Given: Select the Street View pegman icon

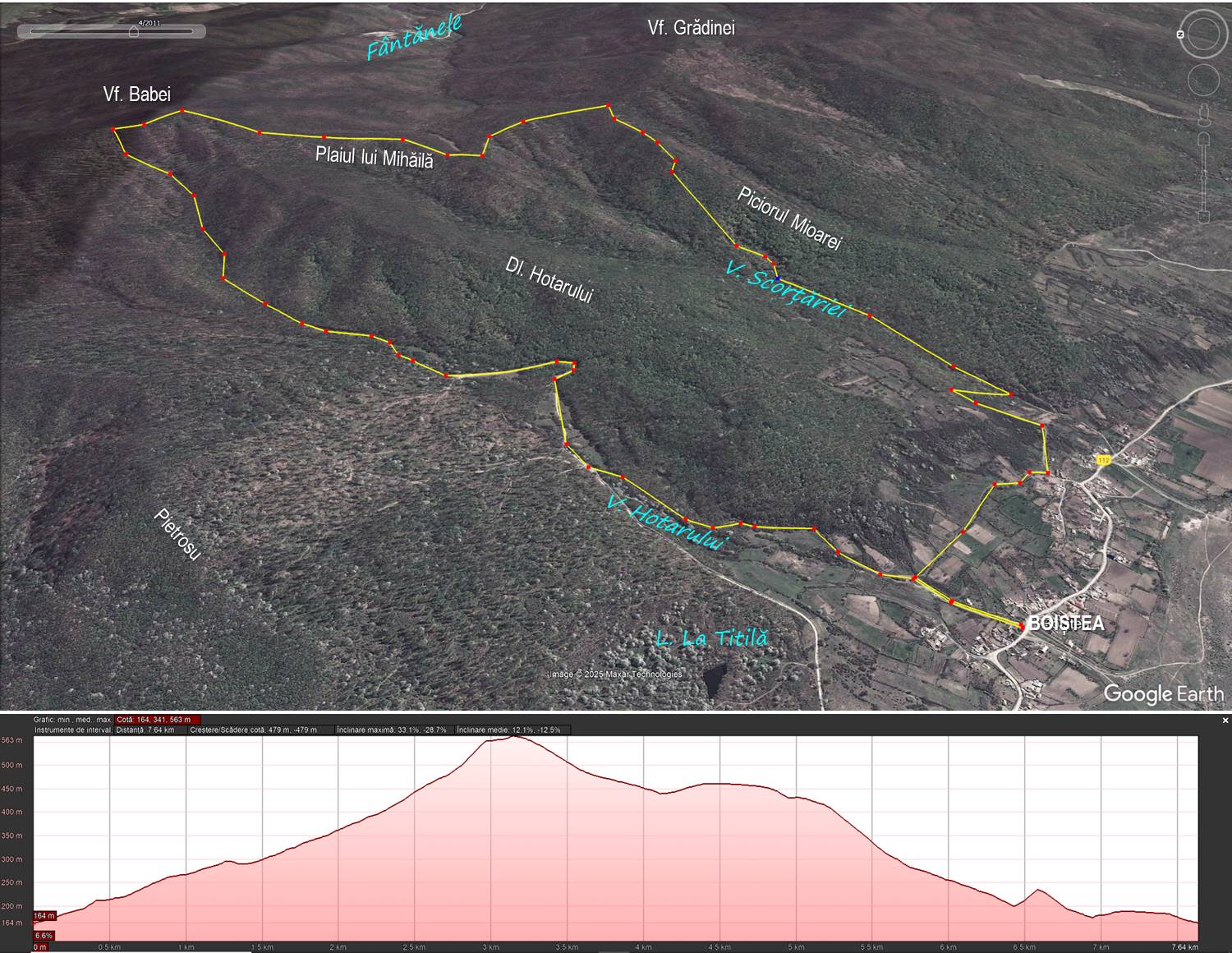Looking at the screenshot, I should (1204, 113).
